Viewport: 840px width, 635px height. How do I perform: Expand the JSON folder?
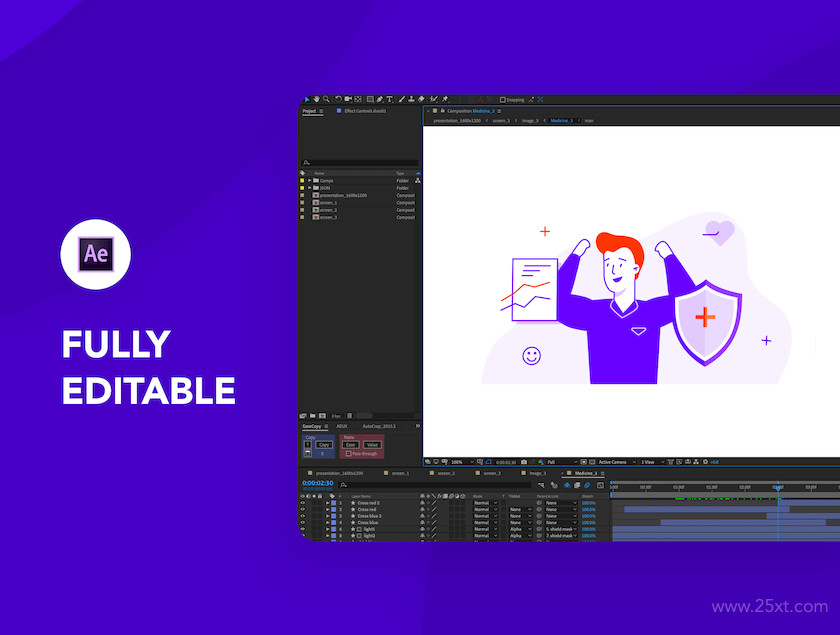310,188
